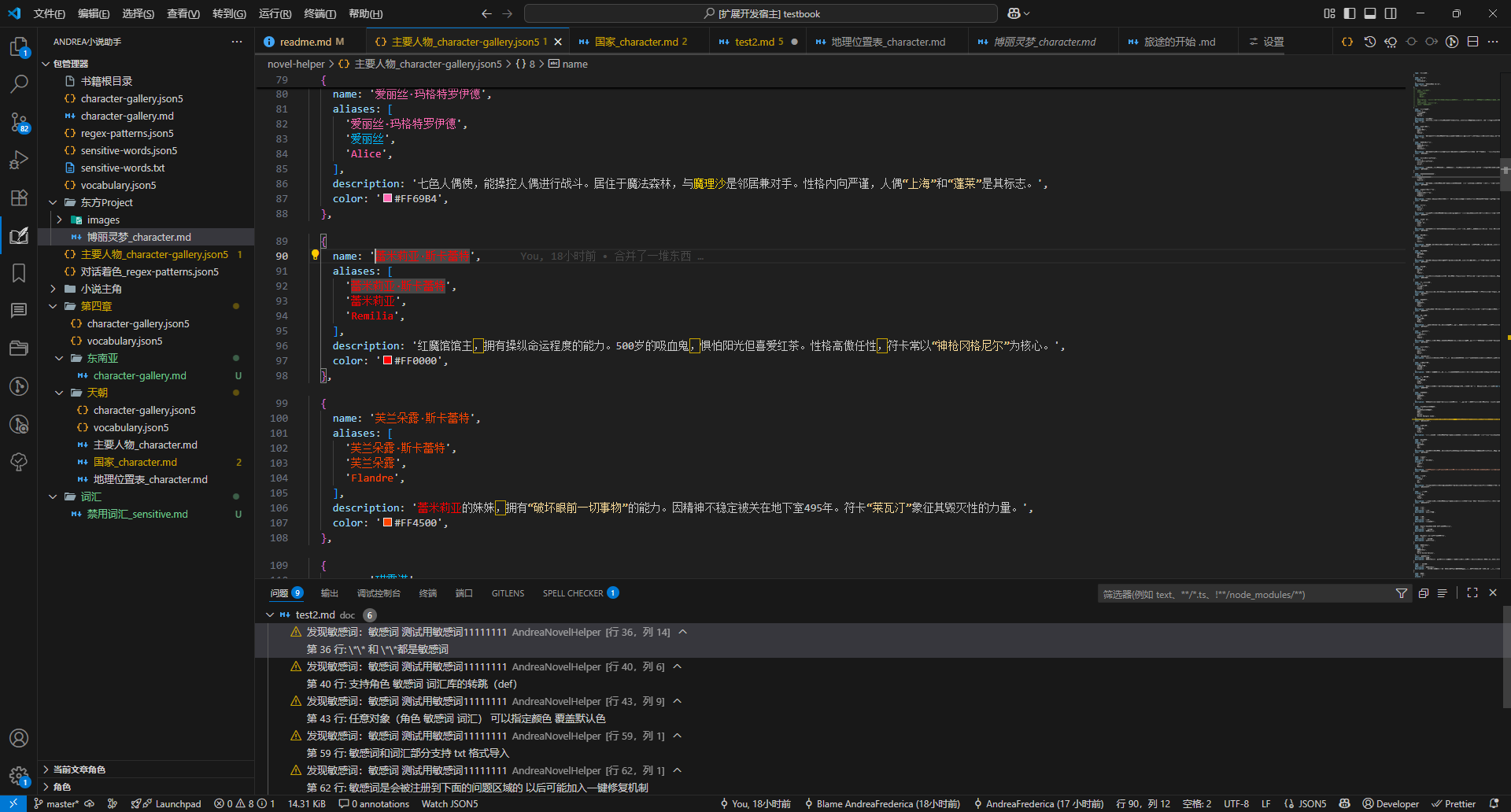Open the Search view in activity bar

(x=19, y=83)
